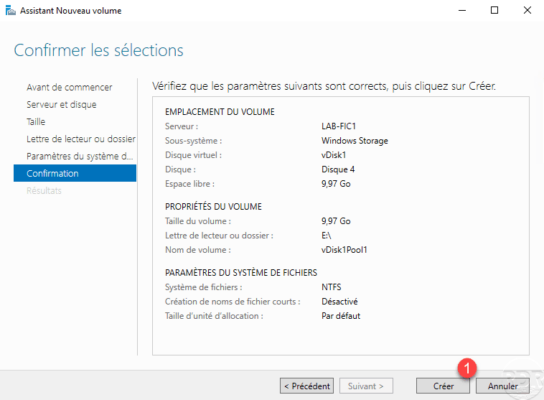Click the Confirmer les sélections title
544x400 pixels.
coord(99,50)
